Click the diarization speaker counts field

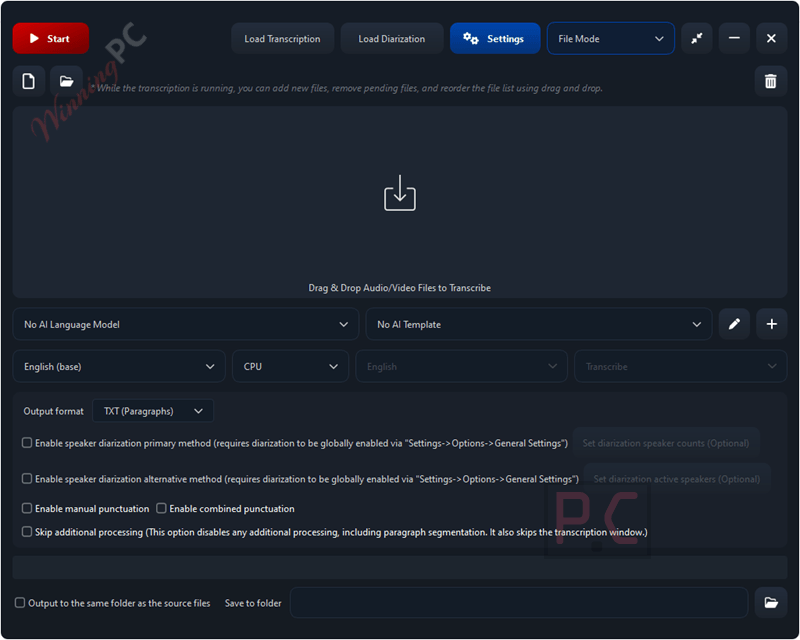666,443
